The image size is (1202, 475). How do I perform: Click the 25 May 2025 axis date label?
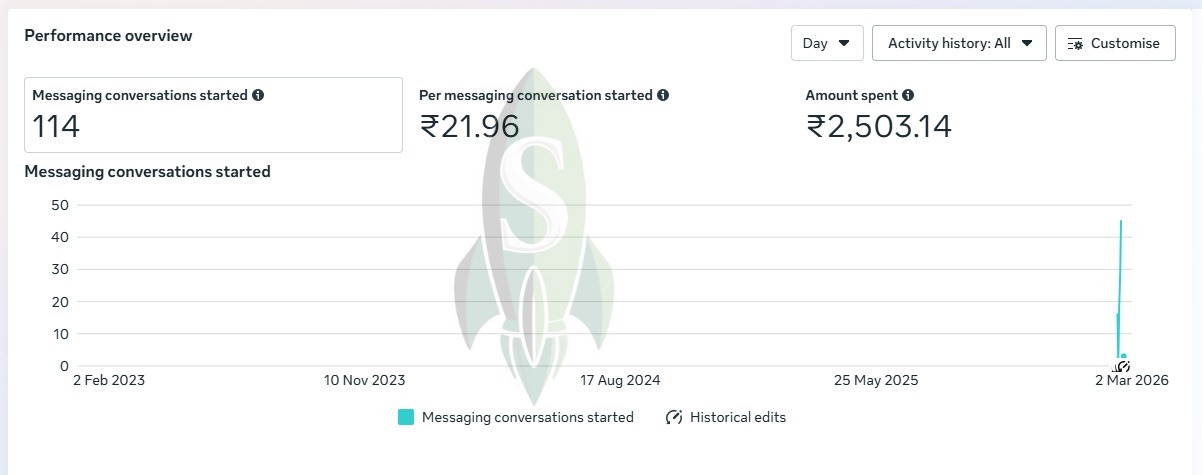[876, 380]
